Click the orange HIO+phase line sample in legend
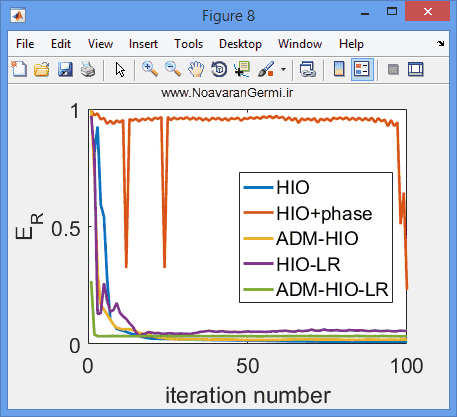Image resolution: width=457 pixels, height=417 pixels. click(258, 213)
